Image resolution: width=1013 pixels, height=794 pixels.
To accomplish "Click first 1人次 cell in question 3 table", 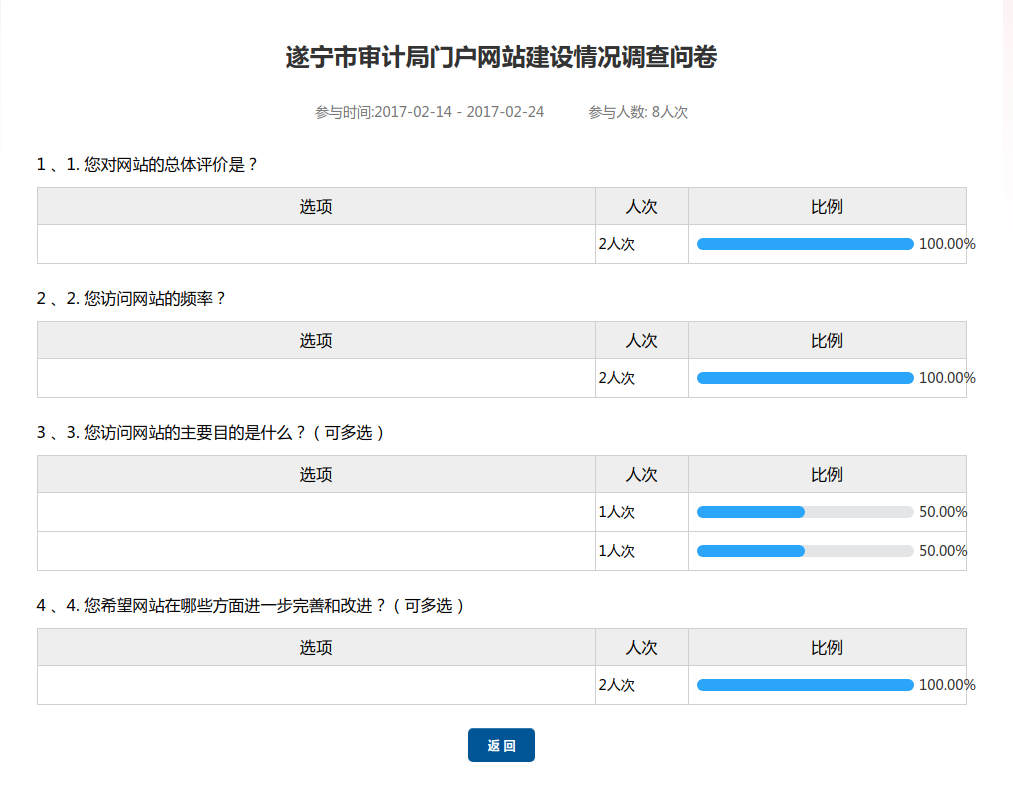I will 617,512.
